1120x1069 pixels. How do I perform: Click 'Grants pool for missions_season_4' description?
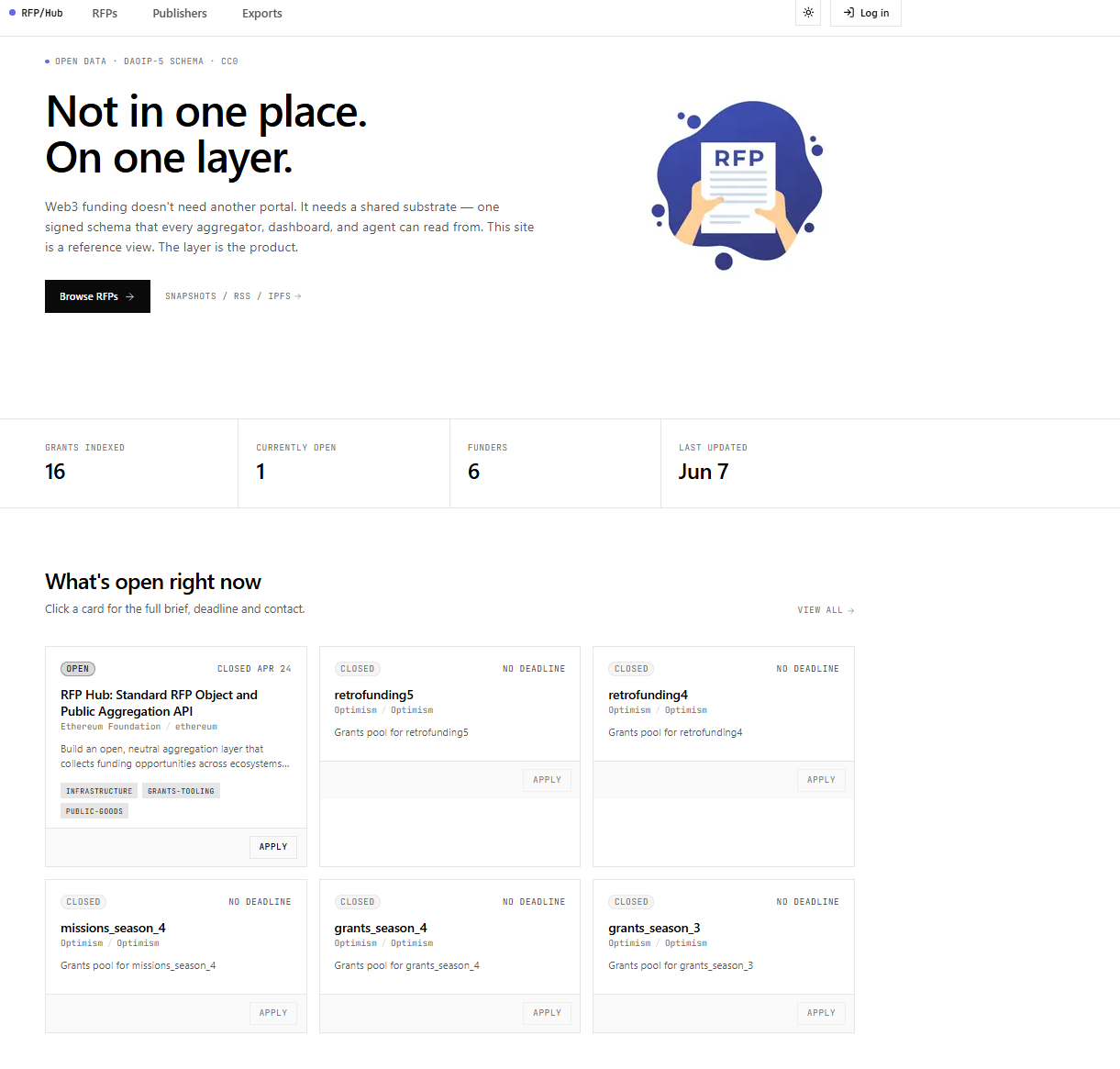pos(139,965)
